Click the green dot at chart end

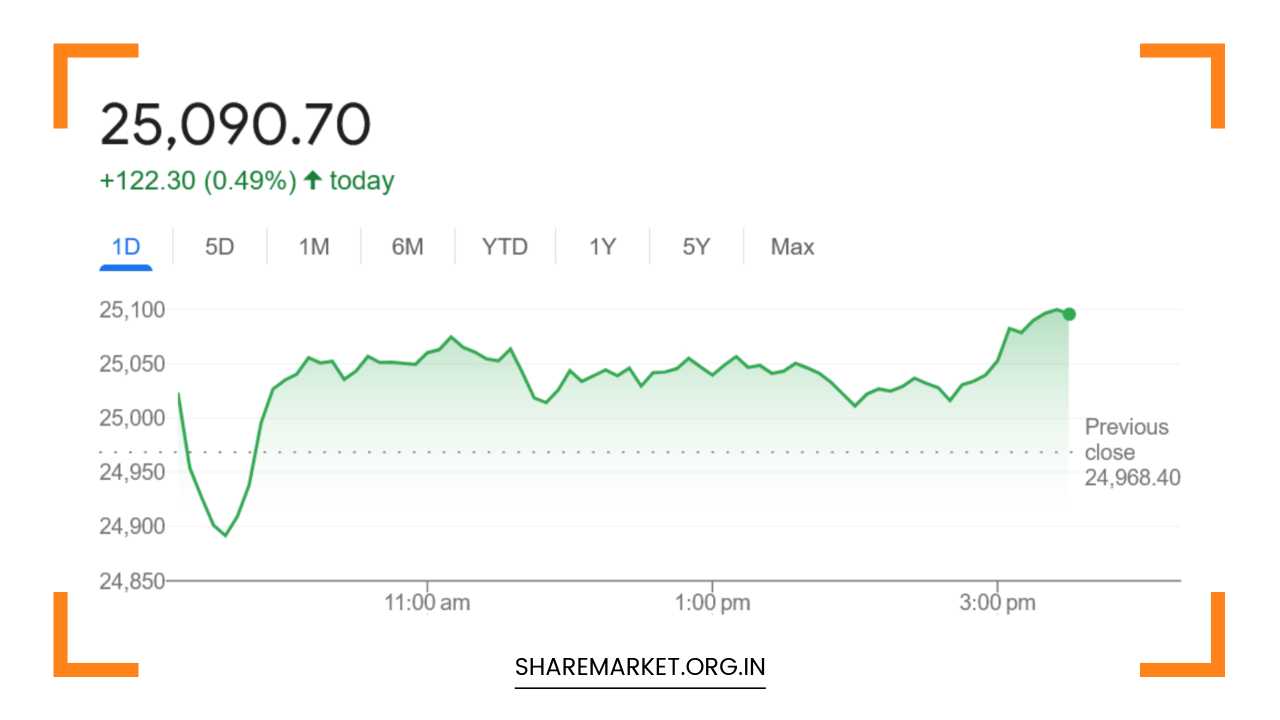click(1069, 314)
